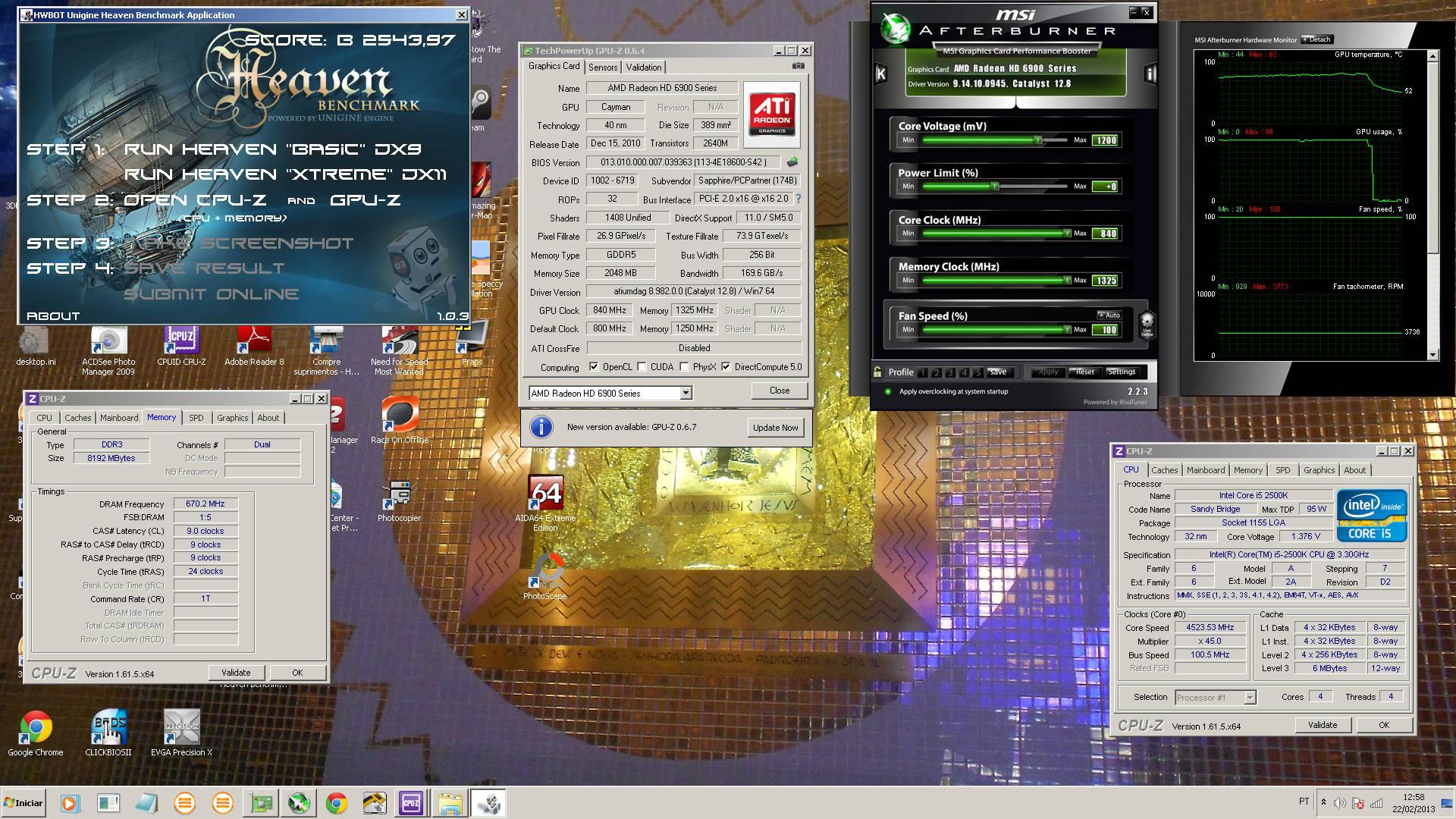Open Afterburner Kombustor 'K' side button
Viewport: 1456px width, 819px height.
click(x=880, y=74)
